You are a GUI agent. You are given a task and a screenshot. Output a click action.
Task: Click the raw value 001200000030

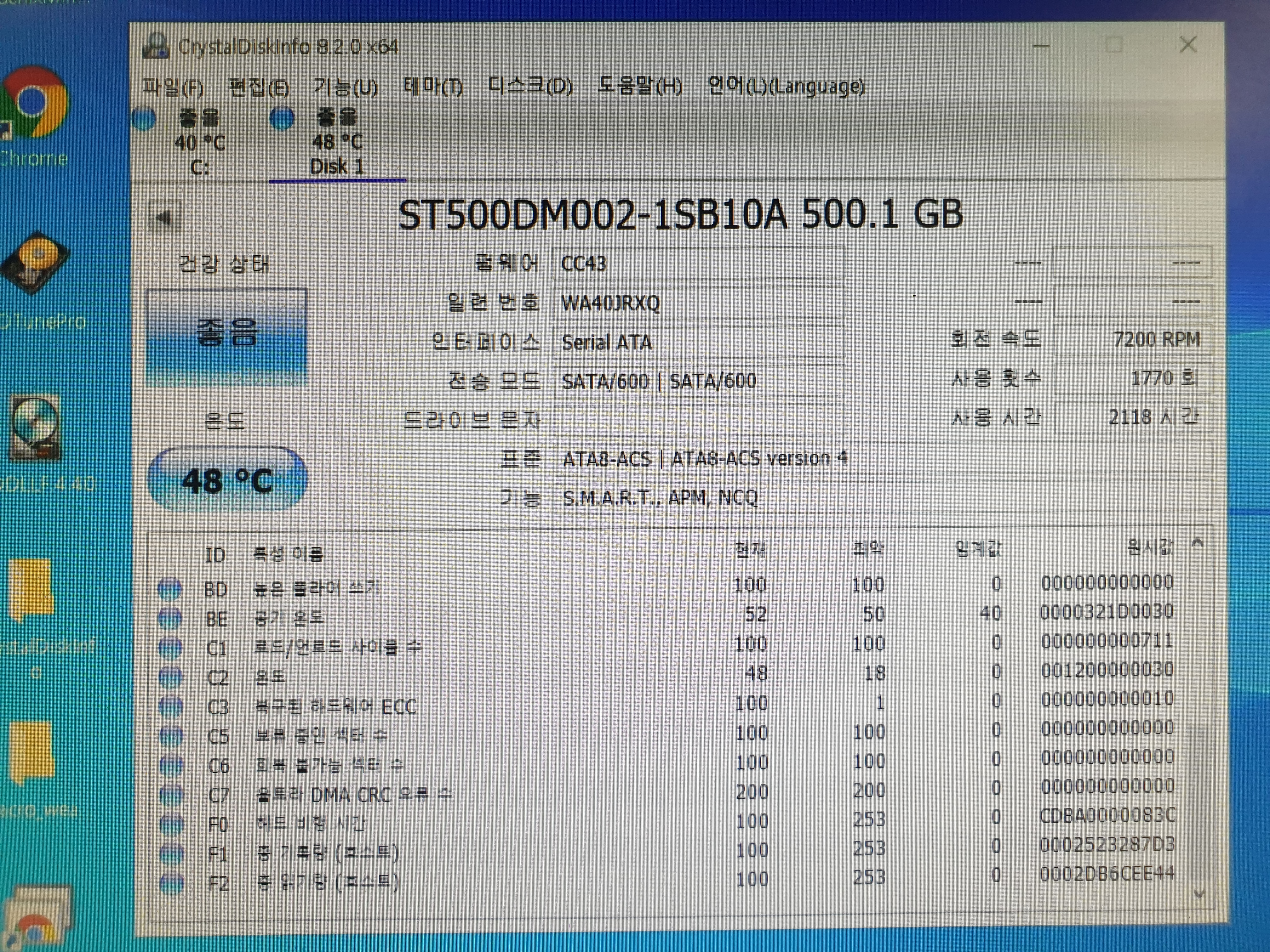pos(1107,670)
